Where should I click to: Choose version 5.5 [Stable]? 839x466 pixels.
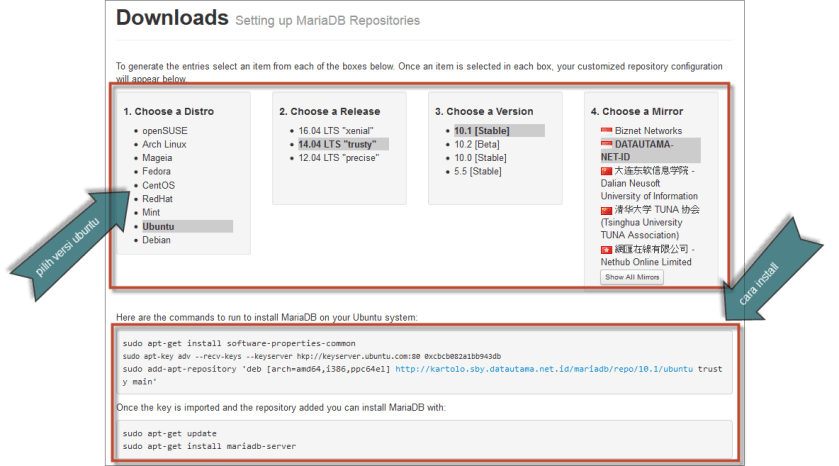478,171
